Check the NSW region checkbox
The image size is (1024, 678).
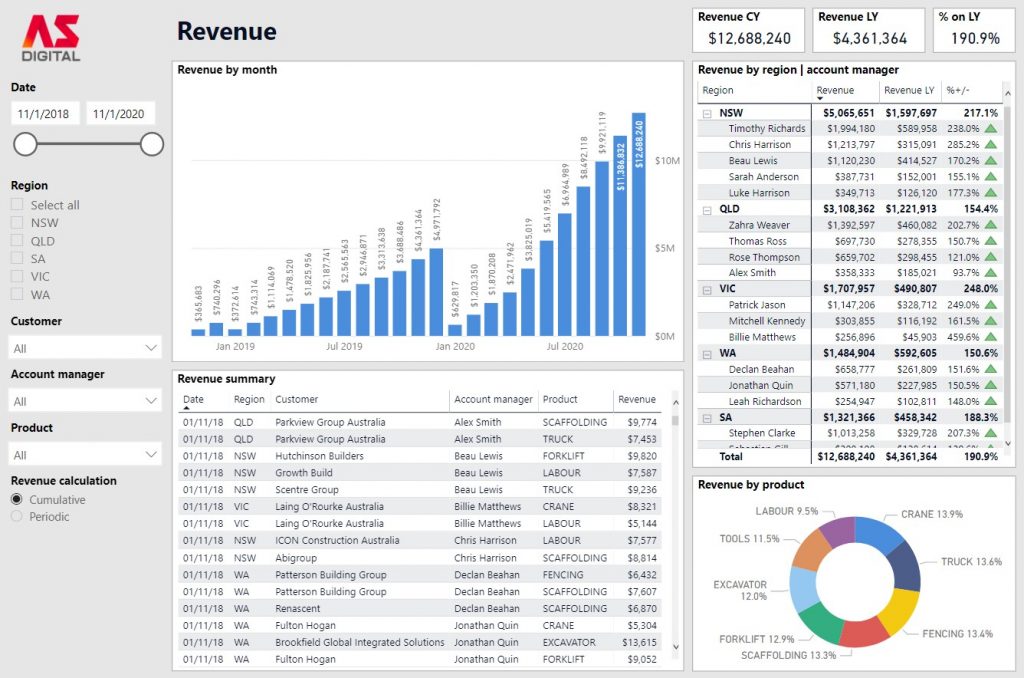pos(16,222)
